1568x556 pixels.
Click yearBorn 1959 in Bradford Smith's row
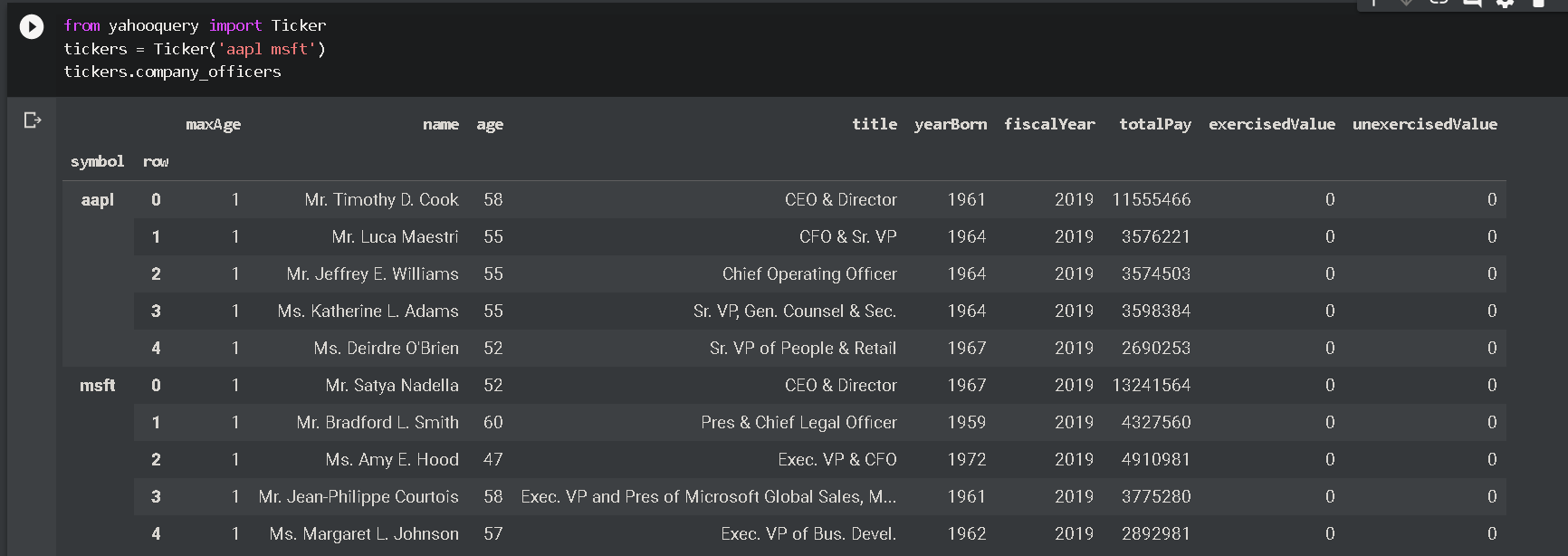[966, 422]
